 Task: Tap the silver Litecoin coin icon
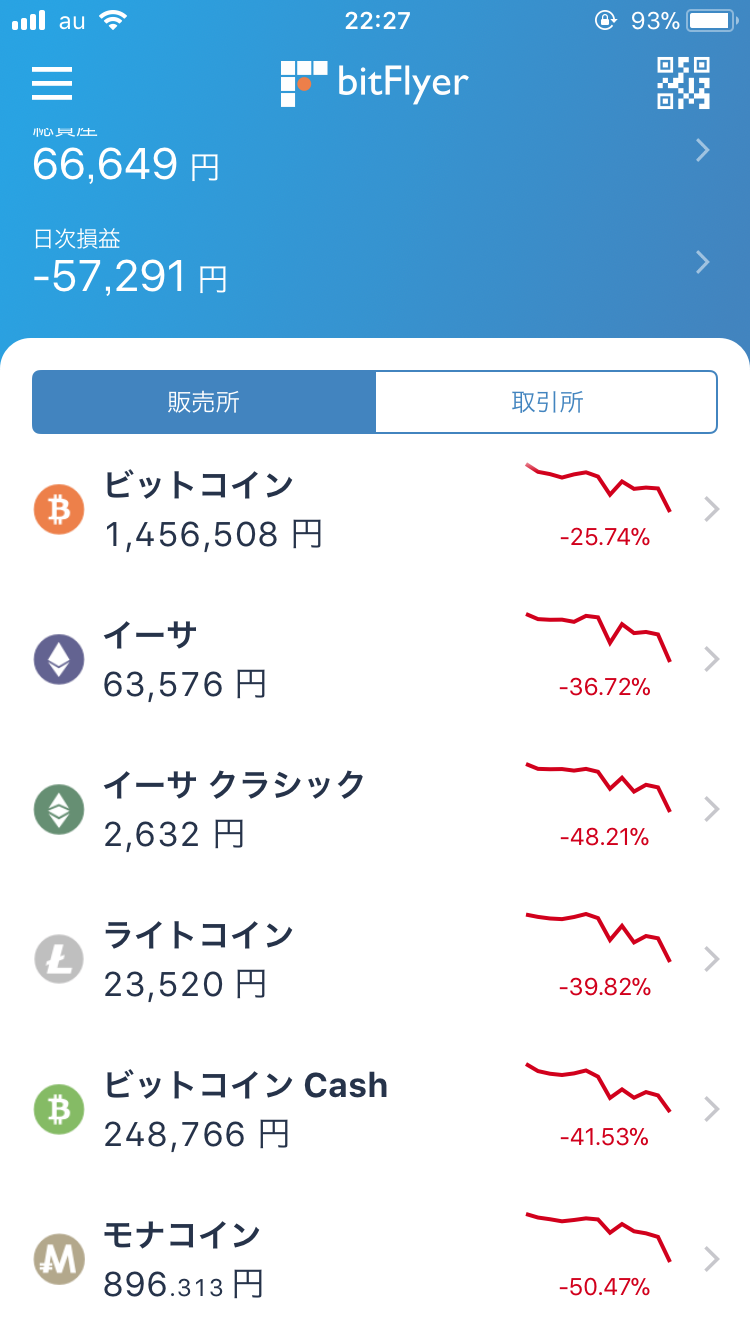click(x=59, y=959)
